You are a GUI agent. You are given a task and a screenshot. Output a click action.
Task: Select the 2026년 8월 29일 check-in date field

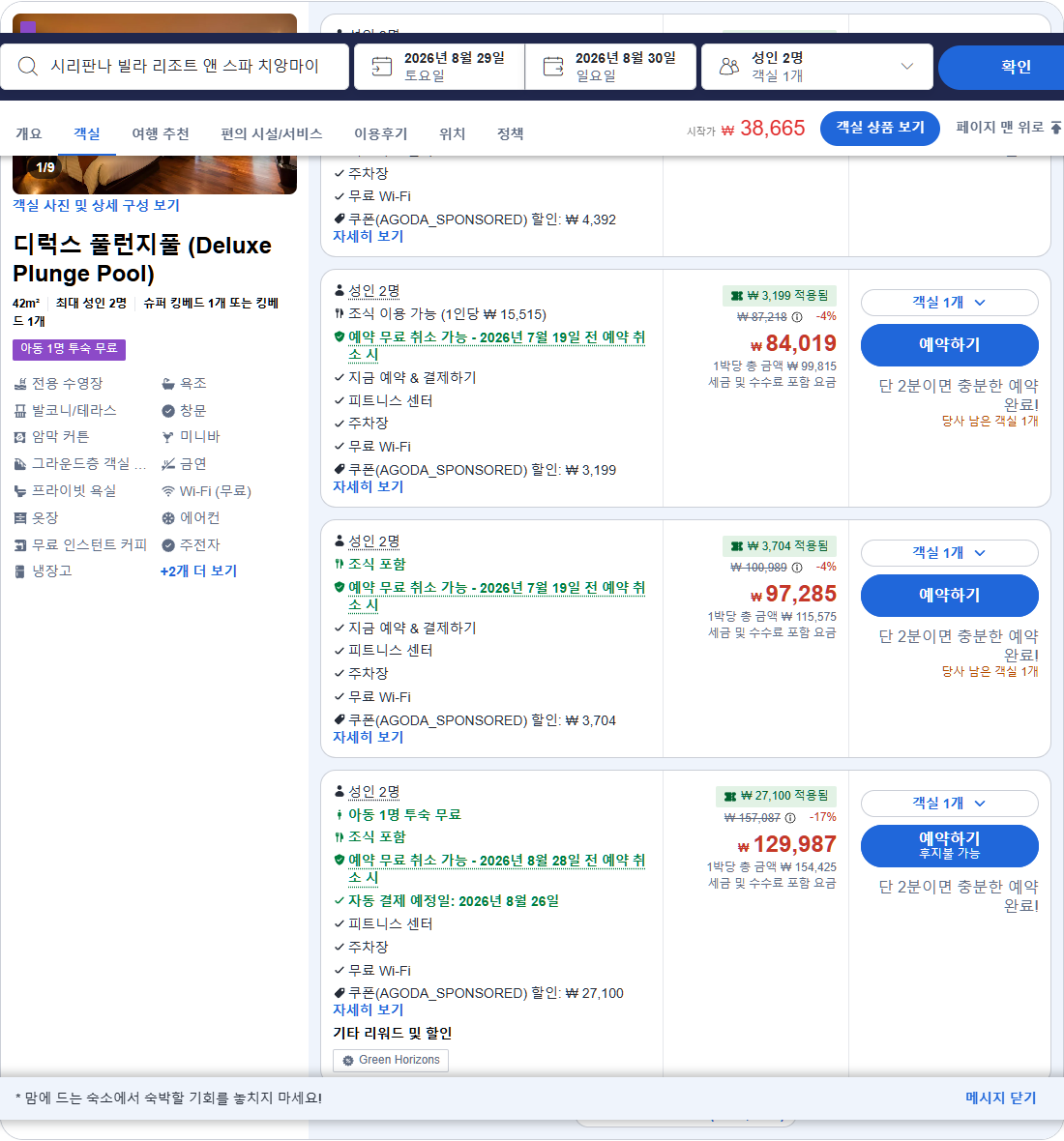coord(439,66)
